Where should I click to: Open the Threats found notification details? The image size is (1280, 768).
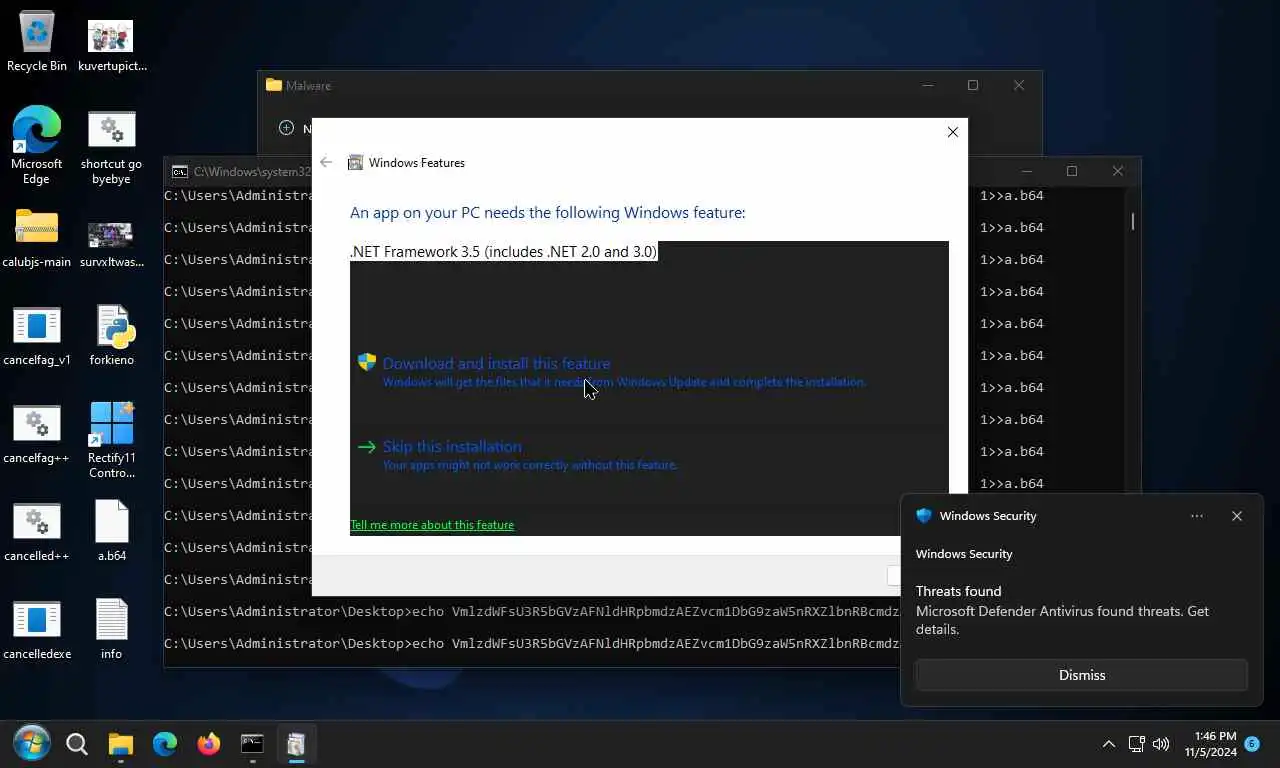pyautogui.click(x=1062, y=610)
